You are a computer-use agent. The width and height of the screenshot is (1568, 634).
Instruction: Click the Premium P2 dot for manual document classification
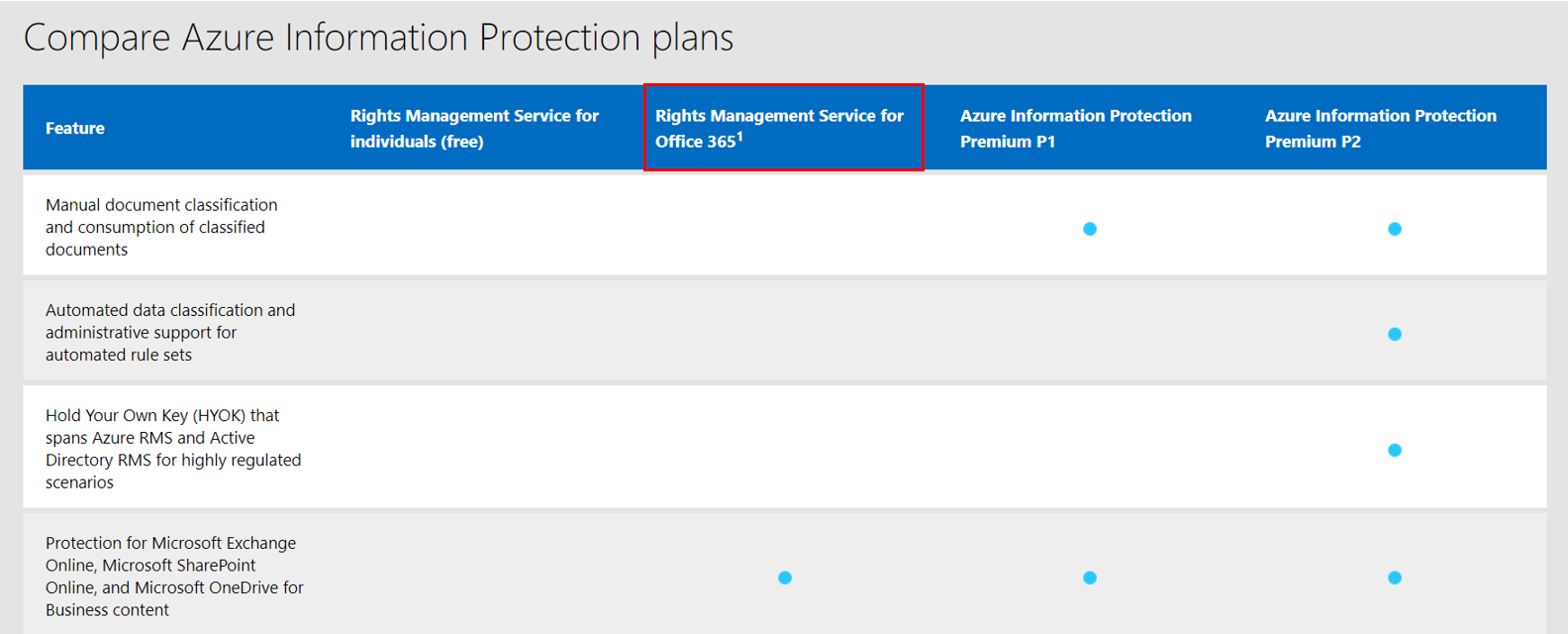pos(1394,229)
